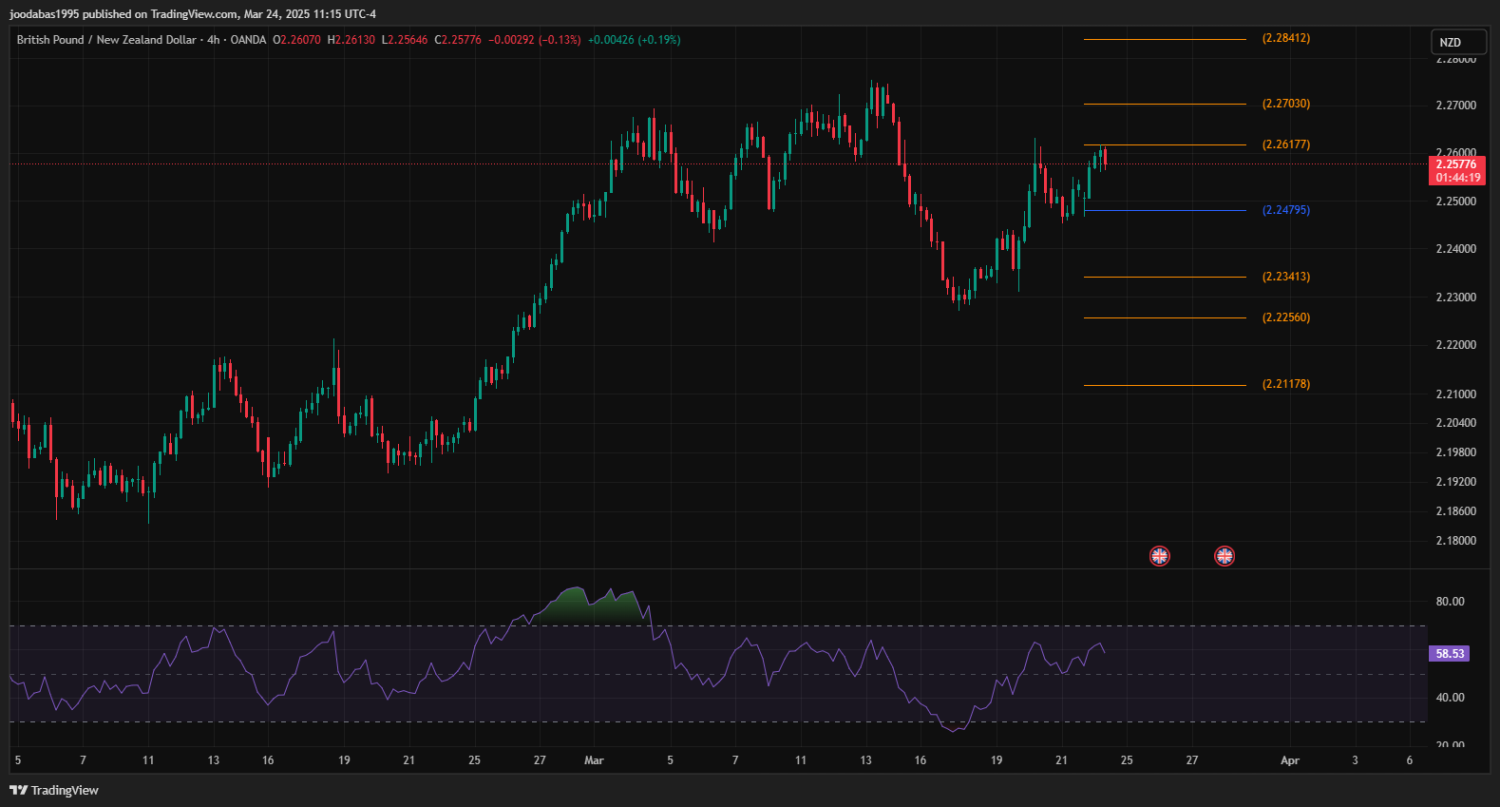Viewport: 1500px width, 807px height.
Task: Click the purple RSI value tag 58.53
Action: (1450, 653)
